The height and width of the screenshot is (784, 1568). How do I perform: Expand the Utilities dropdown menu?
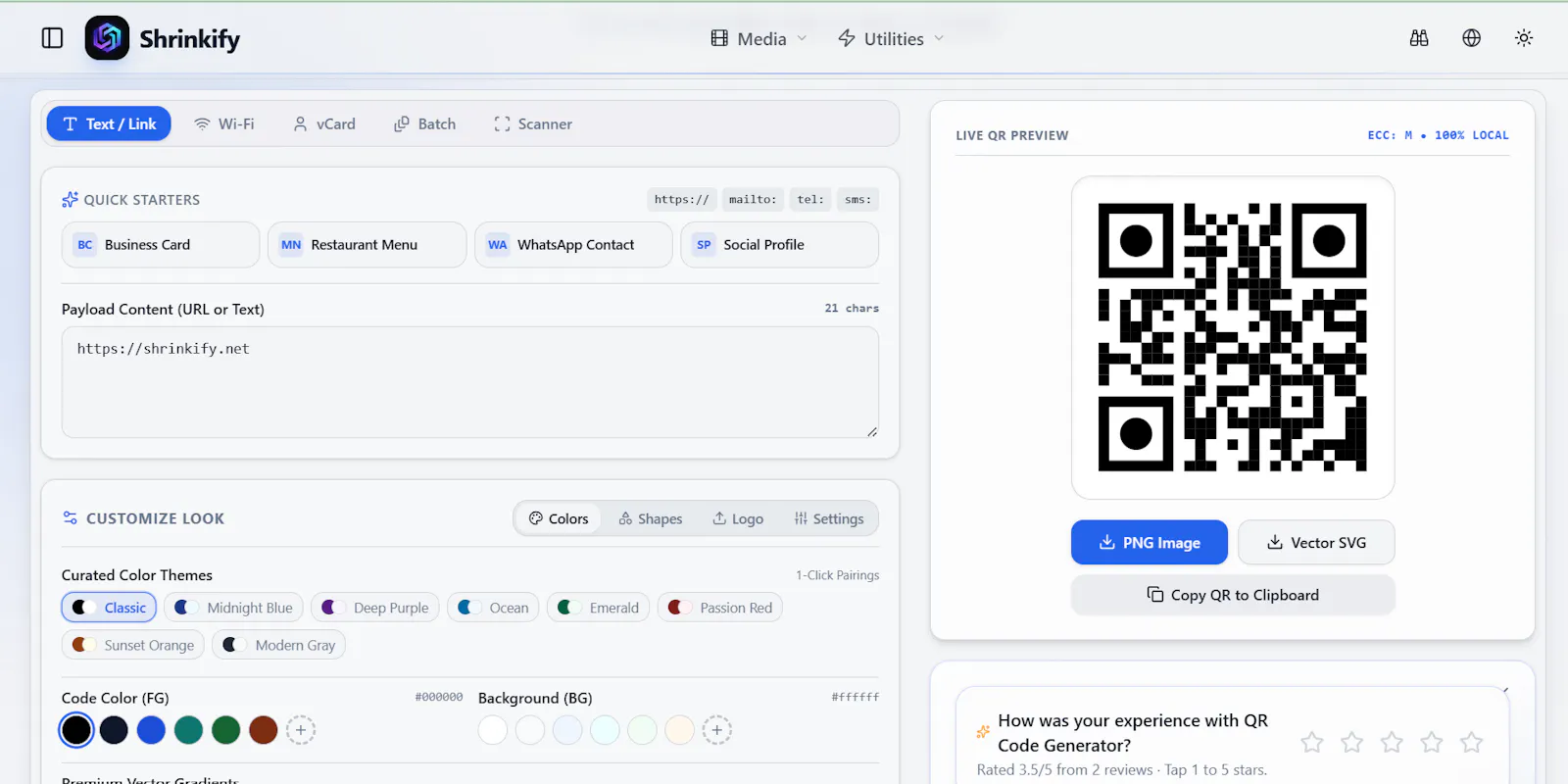pos(891,38)
